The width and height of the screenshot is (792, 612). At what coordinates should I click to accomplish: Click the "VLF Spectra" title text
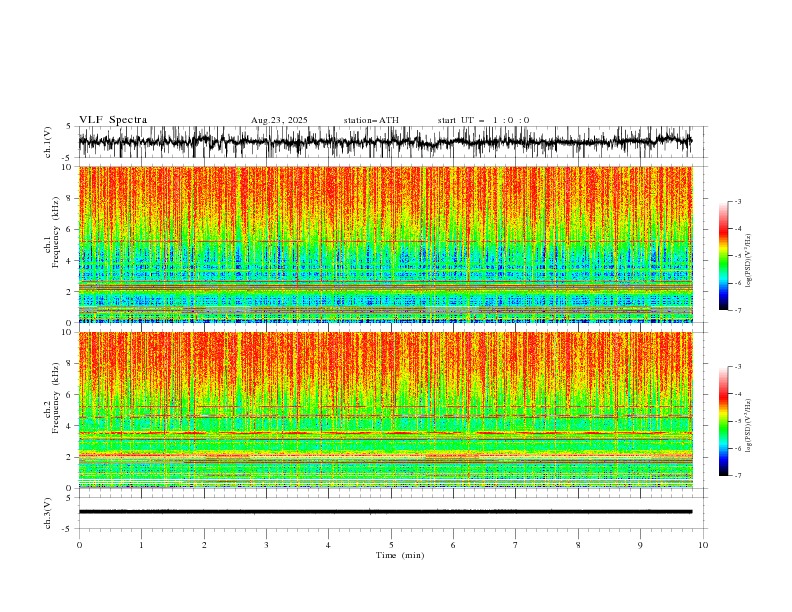pos(113,120)
